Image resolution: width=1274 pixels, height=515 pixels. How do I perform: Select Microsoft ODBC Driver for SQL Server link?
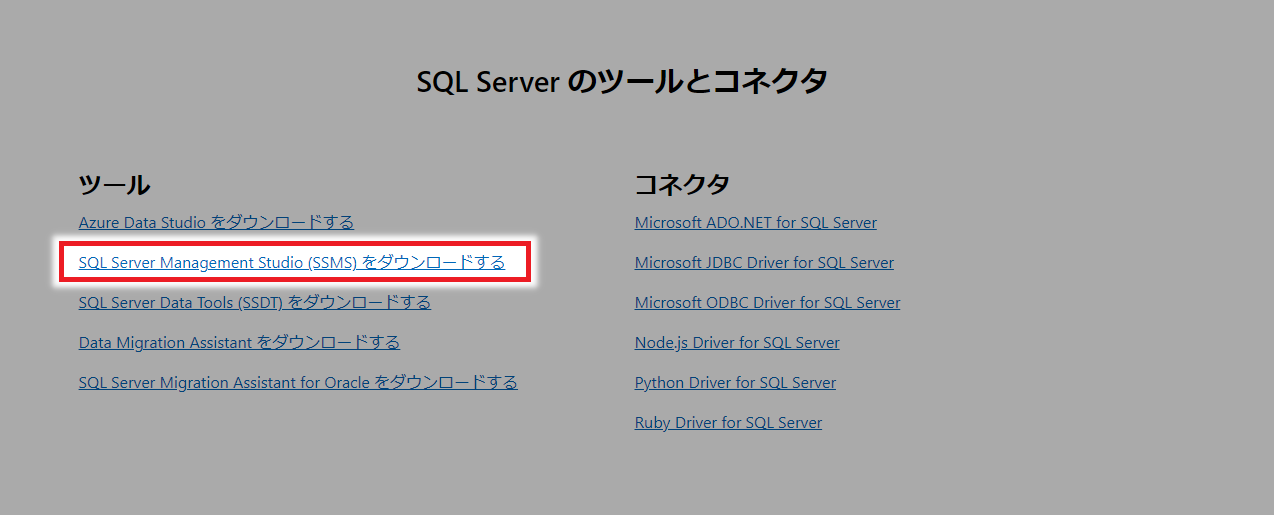click(767, 302)
